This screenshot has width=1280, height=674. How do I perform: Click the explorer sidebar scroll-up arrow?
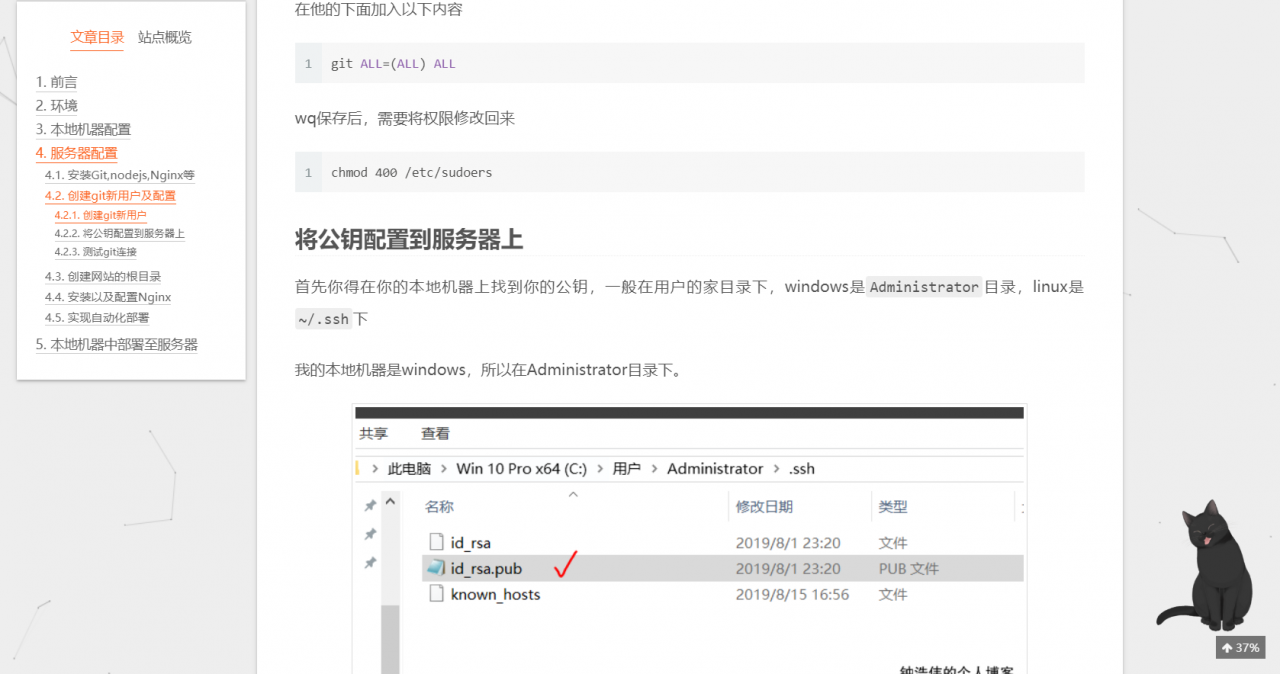390,502
